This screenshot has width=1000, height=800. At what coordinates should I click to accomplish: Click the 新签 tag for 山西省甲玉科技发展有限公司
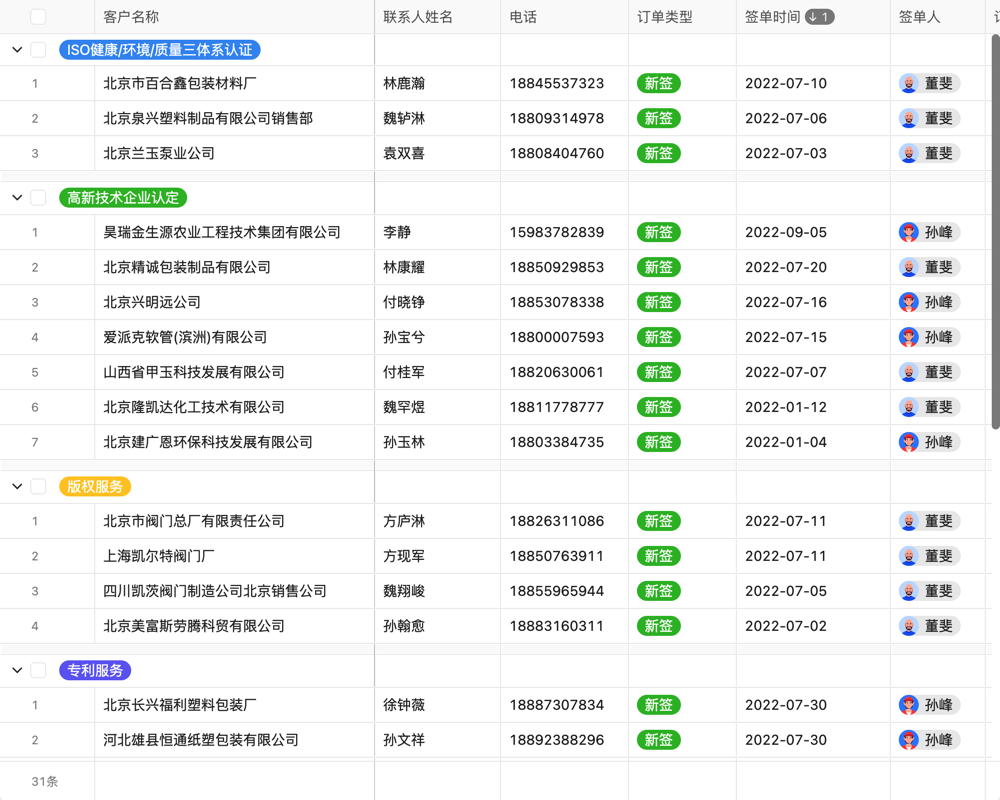(658, 372)
